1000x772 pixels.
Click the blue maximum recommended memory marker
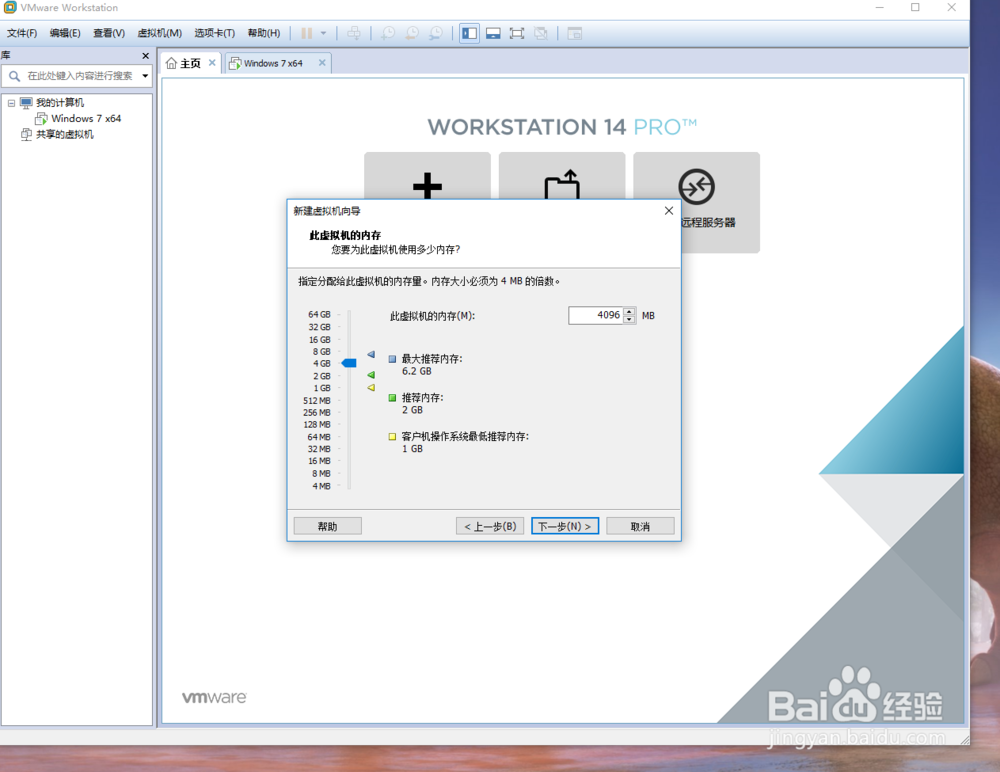coord(371,354)
